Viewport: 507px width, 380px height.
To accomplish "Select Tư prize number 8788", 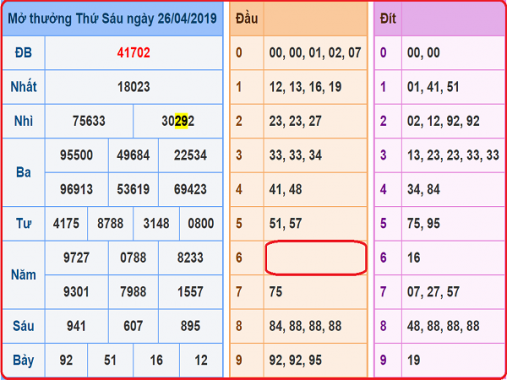I will click(x=110, y=224).
